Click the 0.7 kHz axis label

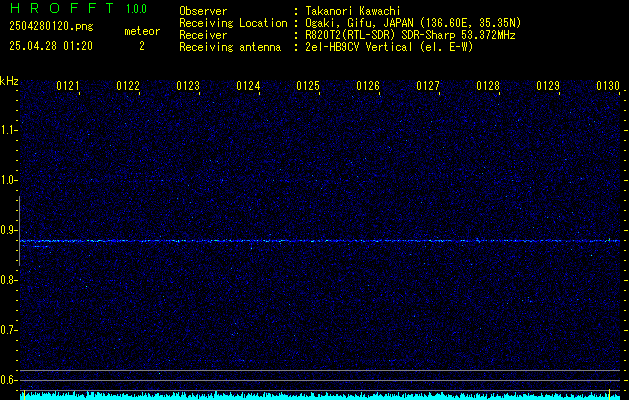click(x=8, y=330)
